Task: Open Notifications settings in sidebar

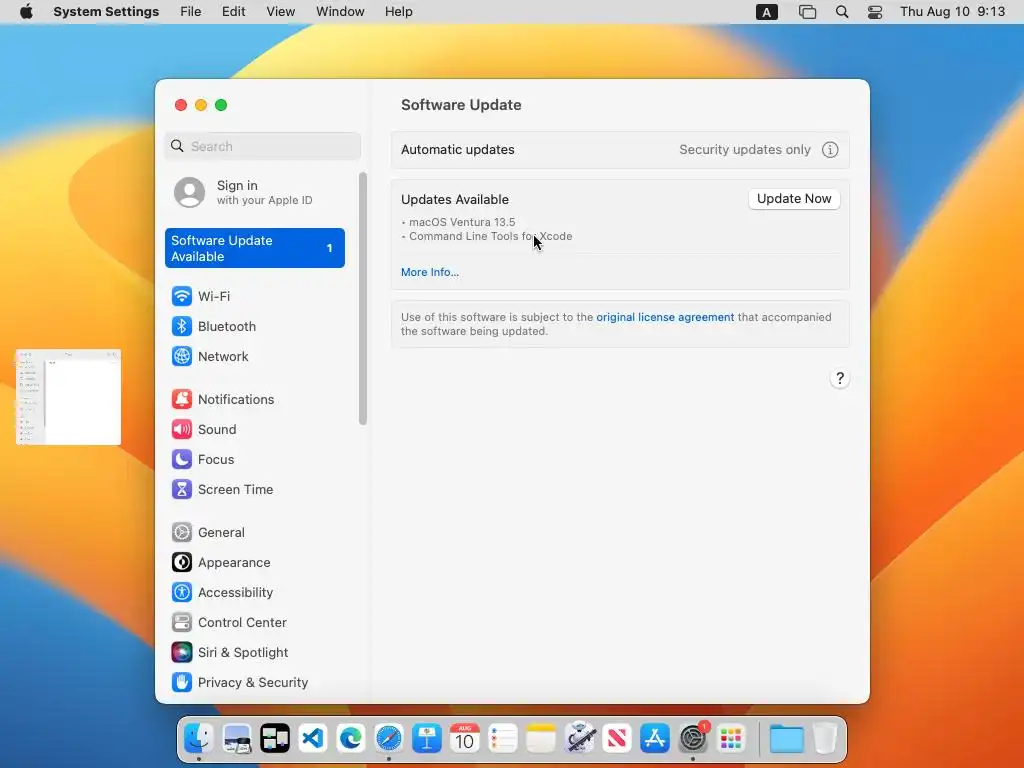Action: [255, 400]
